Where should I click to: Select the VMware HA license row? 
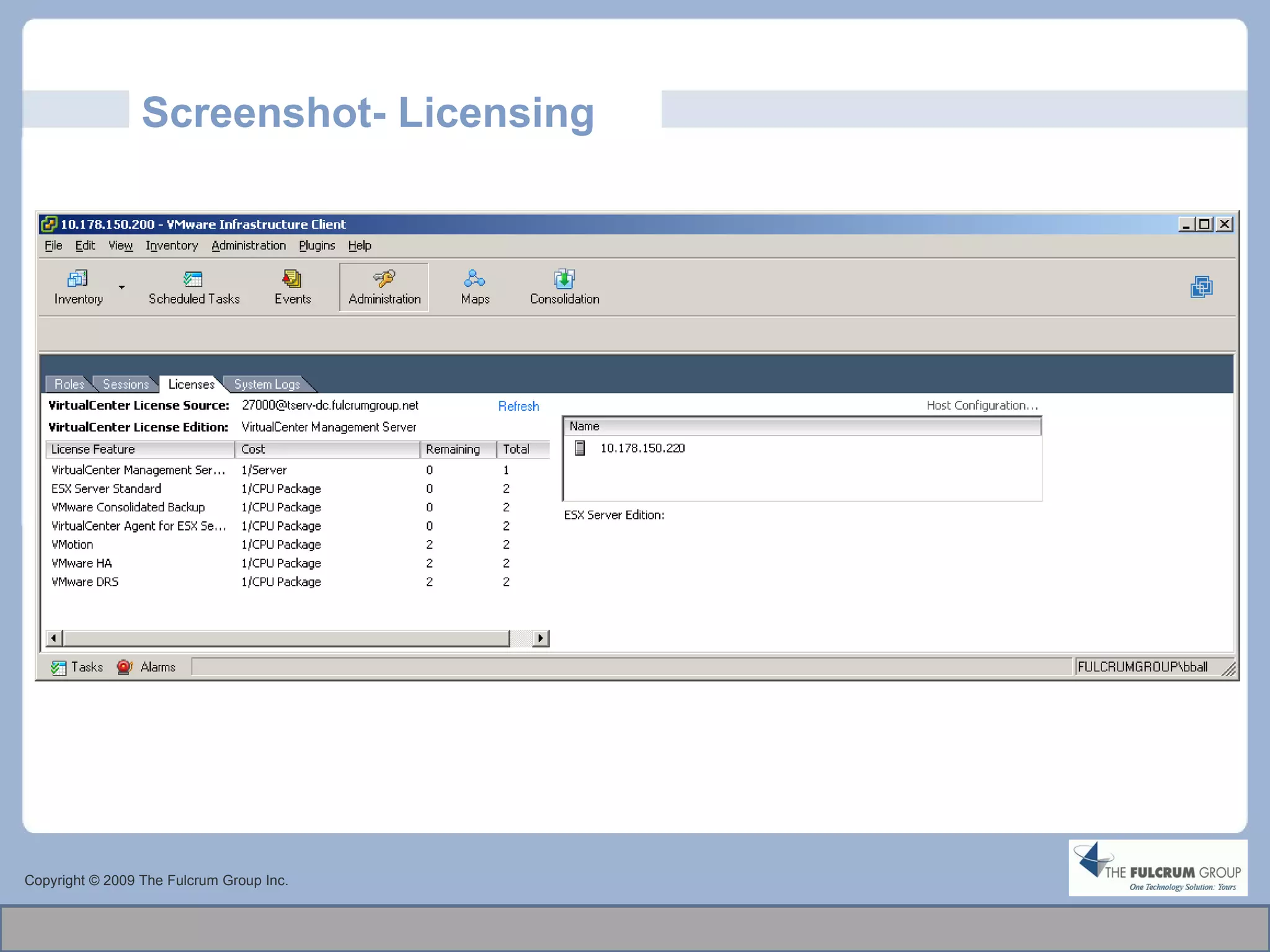(298, 563)
